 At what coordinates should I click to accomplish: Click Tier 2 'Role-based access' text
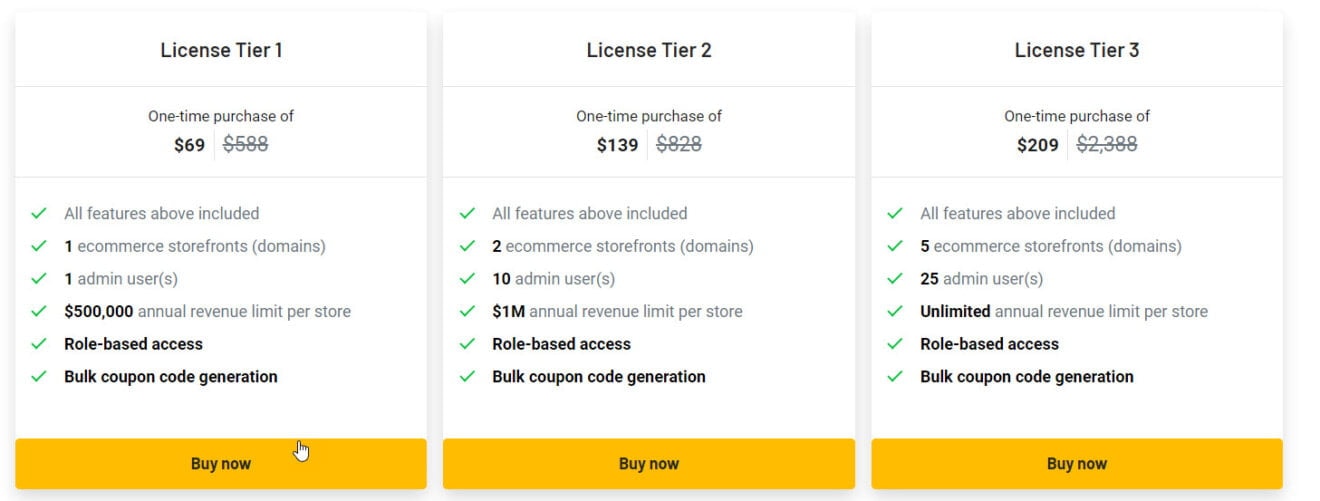pyautogui.click(x=561, y=344)
